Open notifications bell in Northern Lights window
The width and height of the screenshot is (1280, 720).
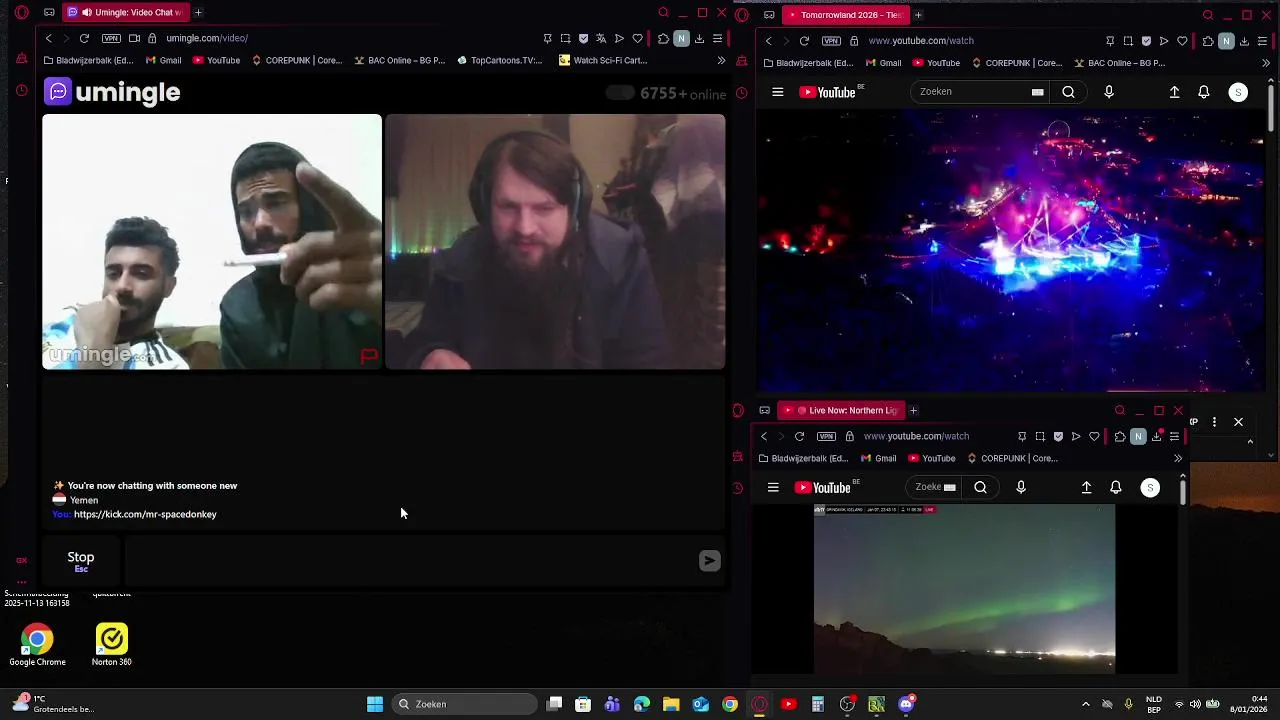1116,487
